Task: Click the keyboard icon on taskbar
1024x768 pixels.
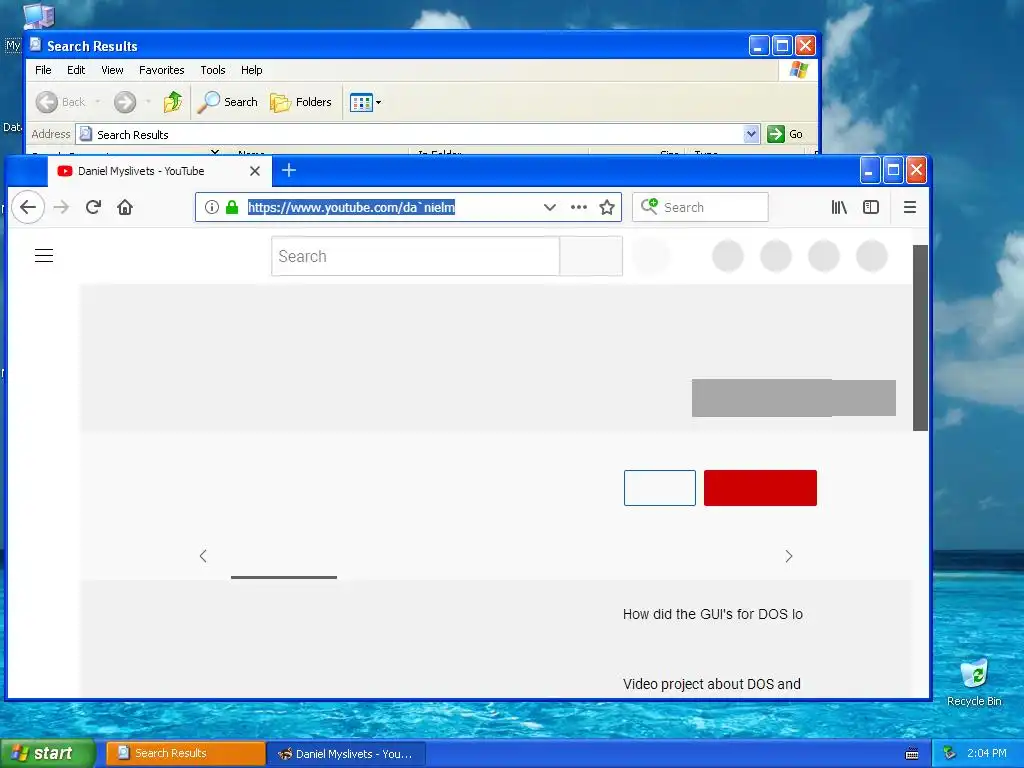Action: click(912, 754)
